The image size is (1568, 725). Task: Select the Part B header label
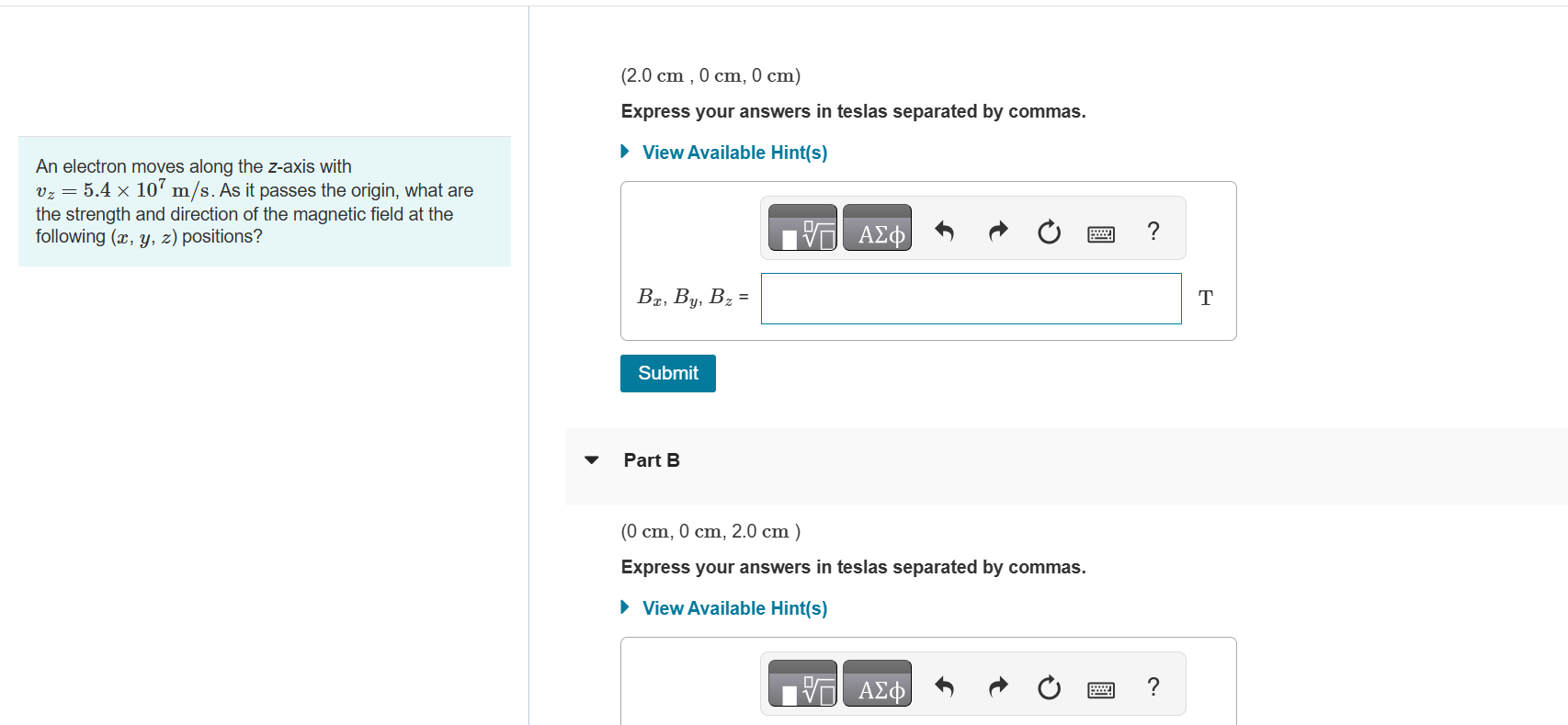pyautogui.click(x=652, y=460)
